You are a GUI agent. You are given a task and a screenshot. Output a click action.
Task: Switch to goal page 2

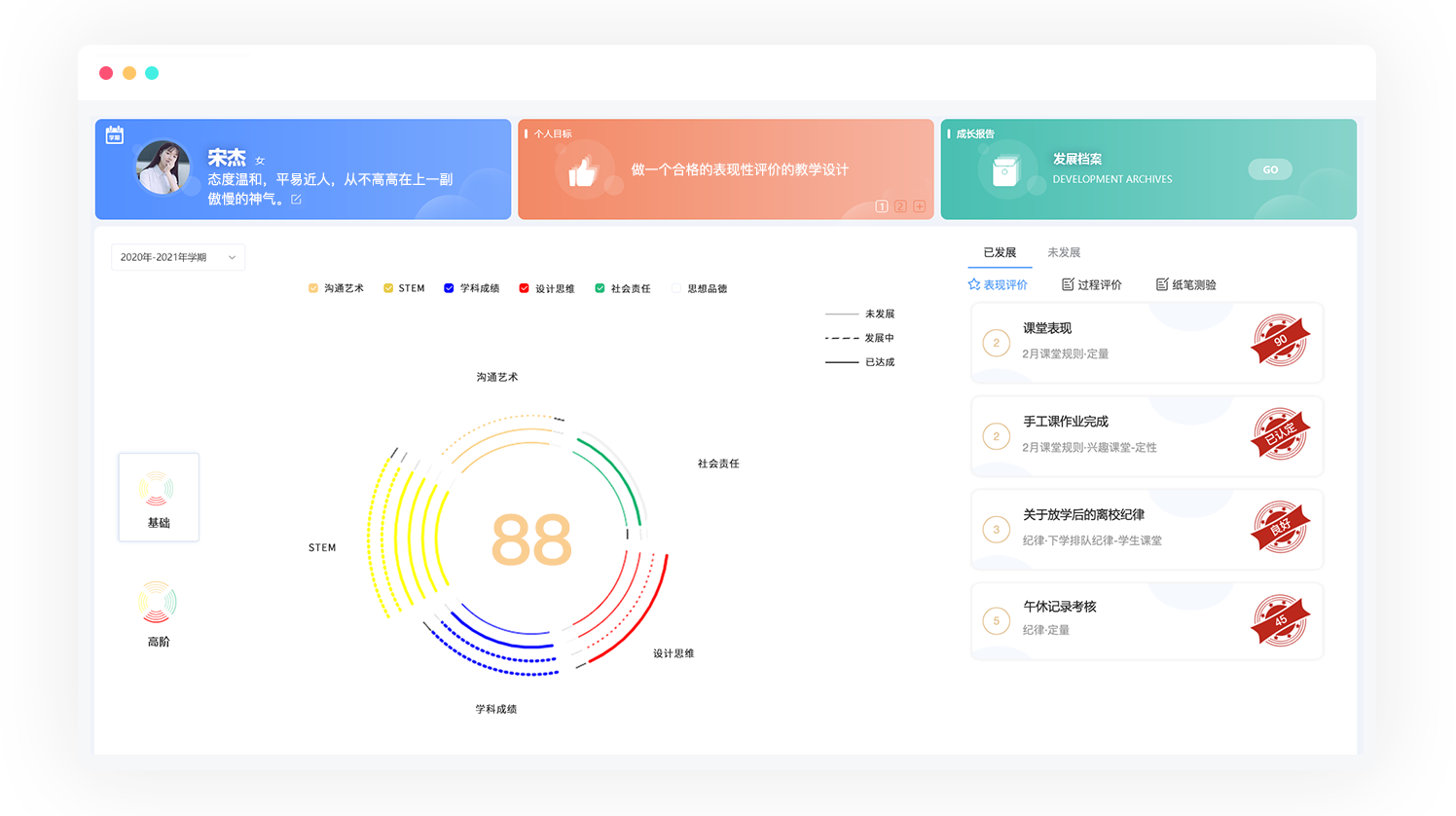[x=900, y=206]
